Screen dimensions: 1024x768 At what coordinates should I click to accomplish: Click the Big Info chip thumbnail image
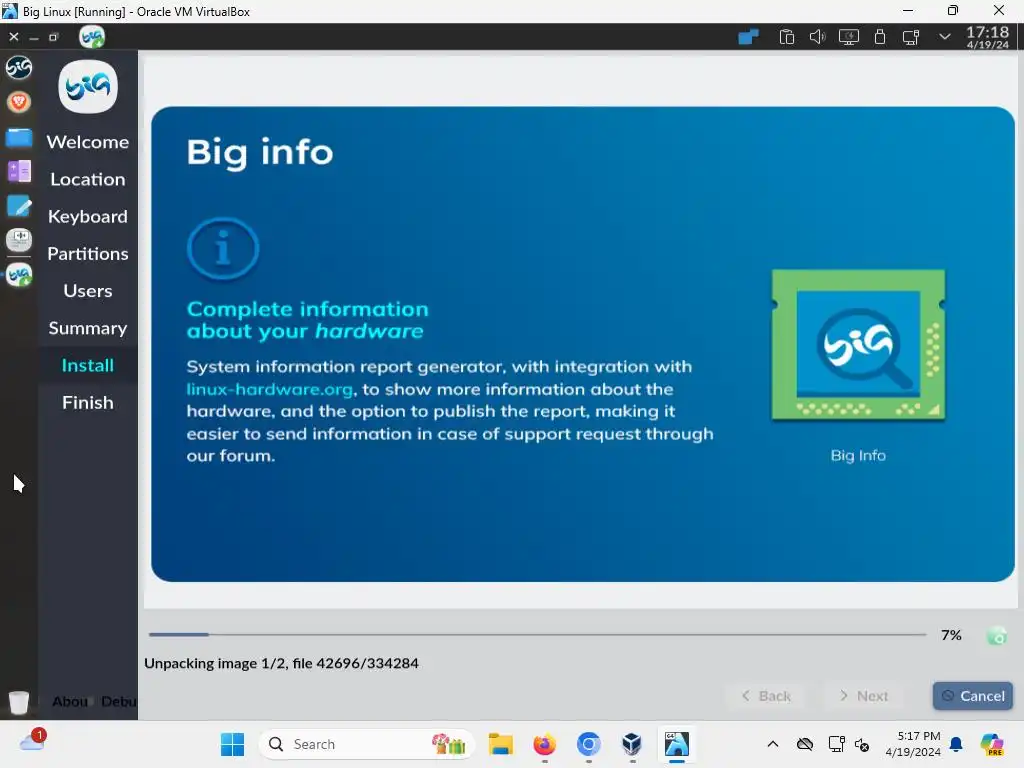point(858,345)
